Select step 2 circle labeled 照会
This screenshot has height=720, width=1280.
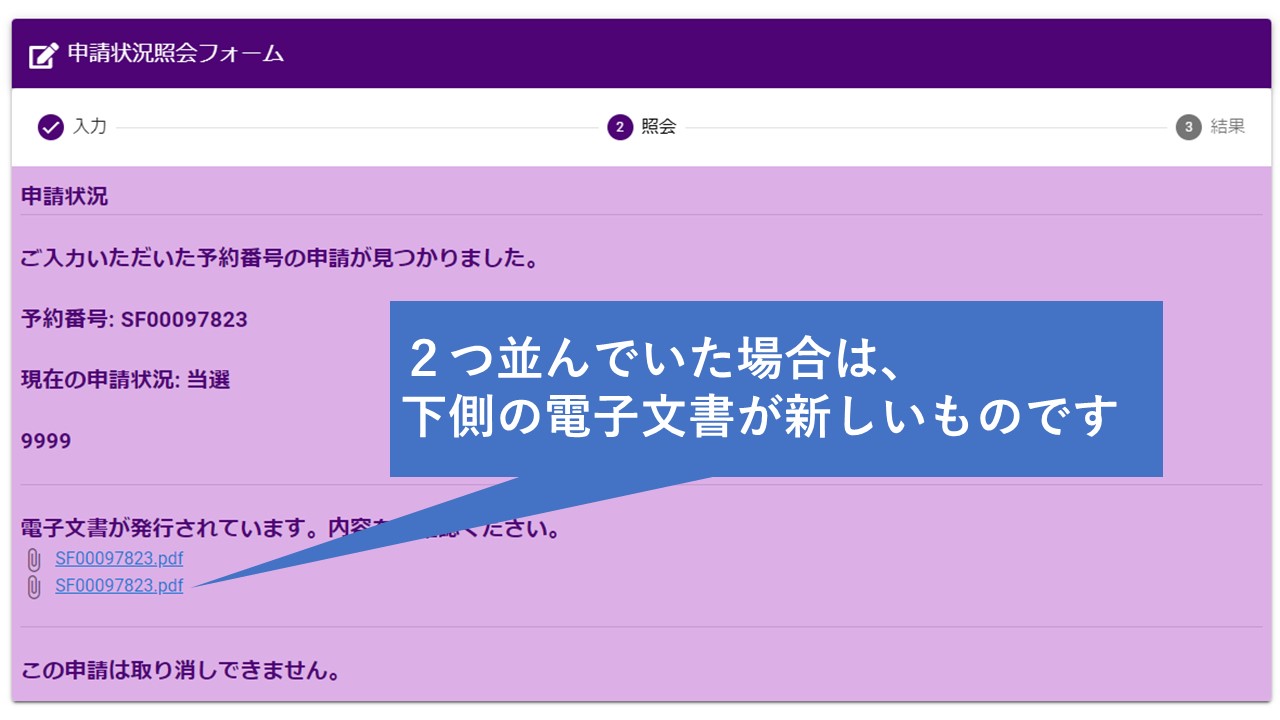tap(620, 128)
